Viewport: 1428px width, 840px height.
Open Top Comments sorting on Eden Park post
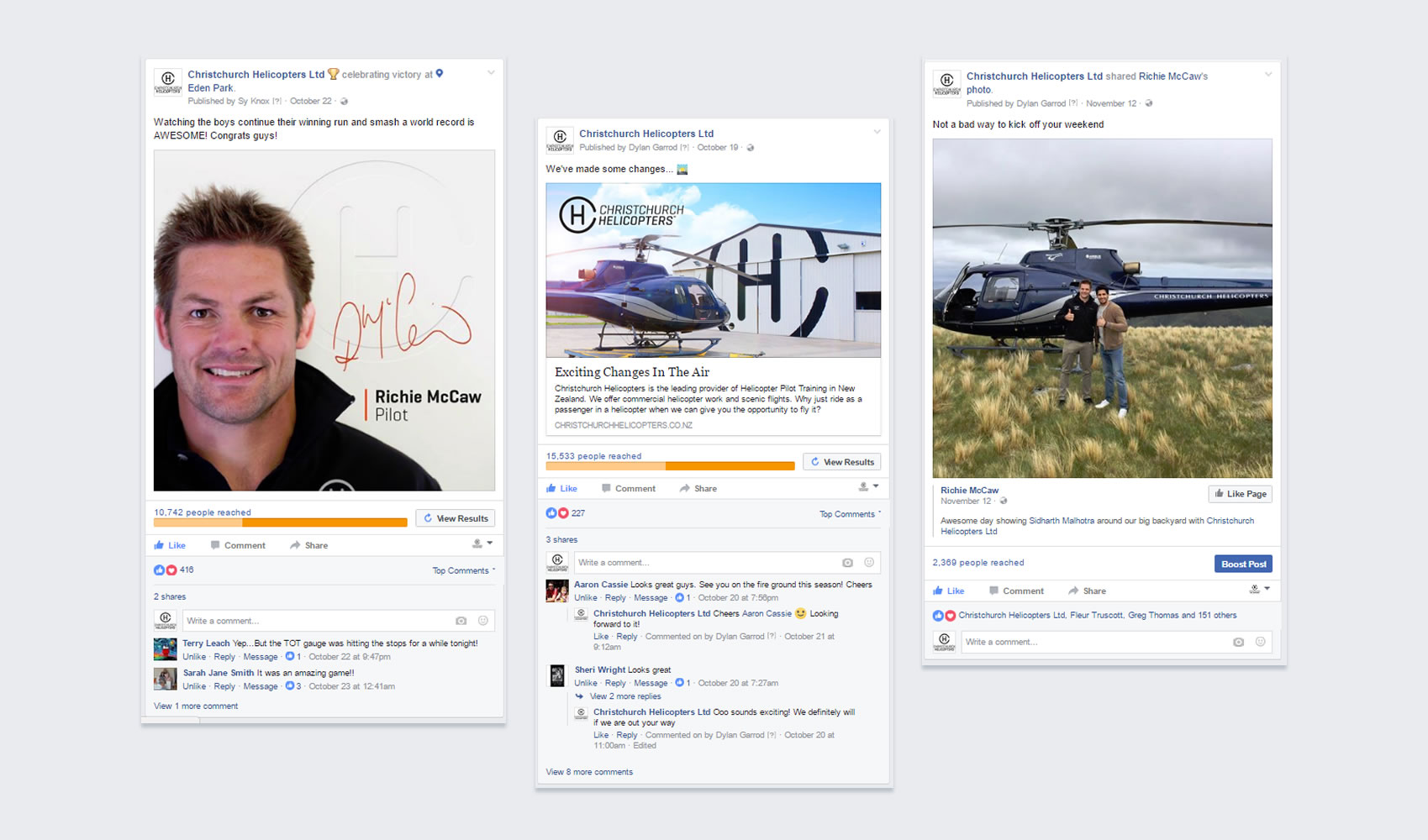click(464, 570)
